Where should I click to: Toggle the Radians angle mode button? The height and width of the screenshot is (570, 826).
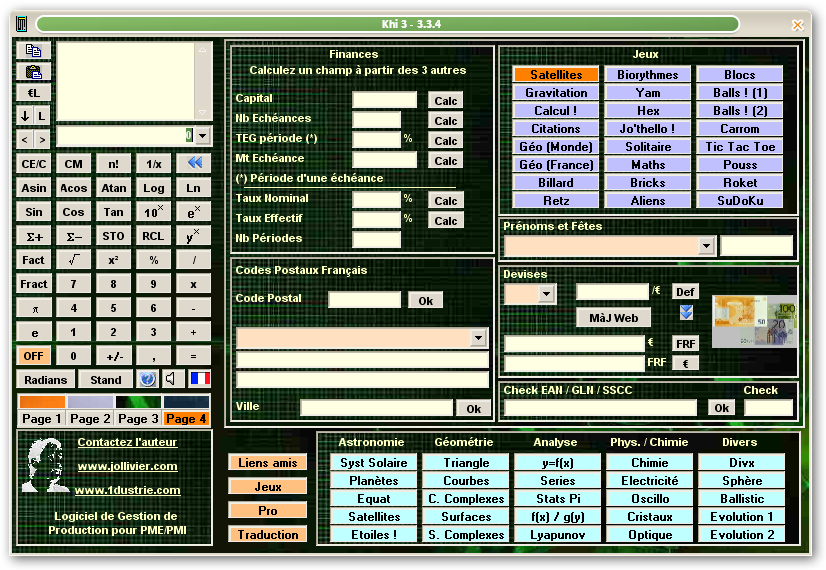[46, 380]
